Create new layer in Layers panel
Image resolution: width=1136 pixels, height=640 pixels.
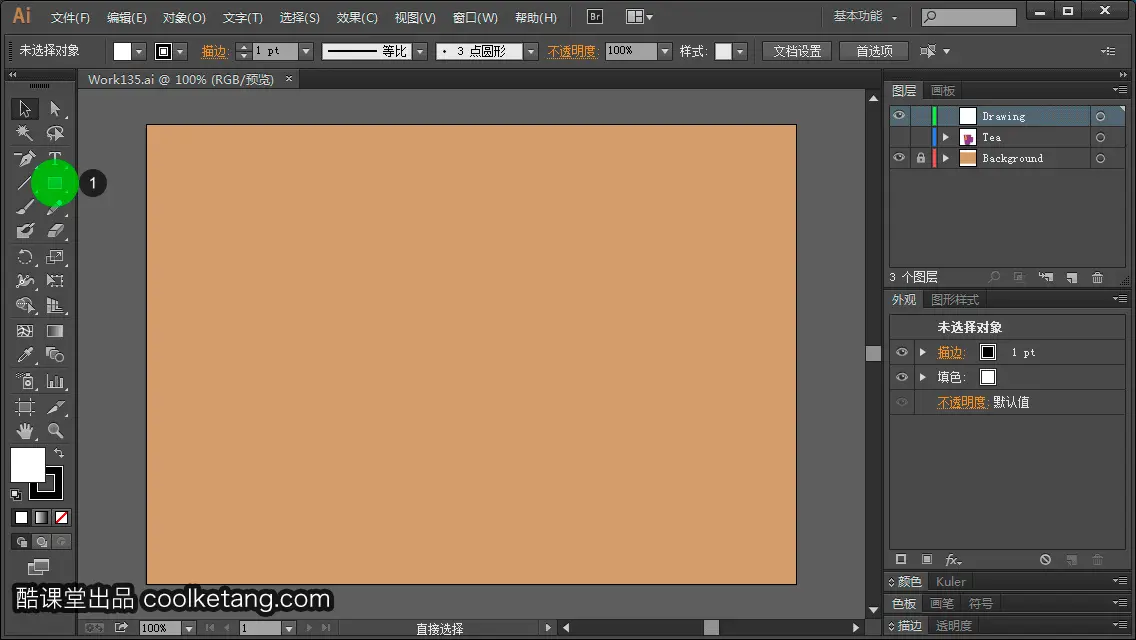point(1072,278)
